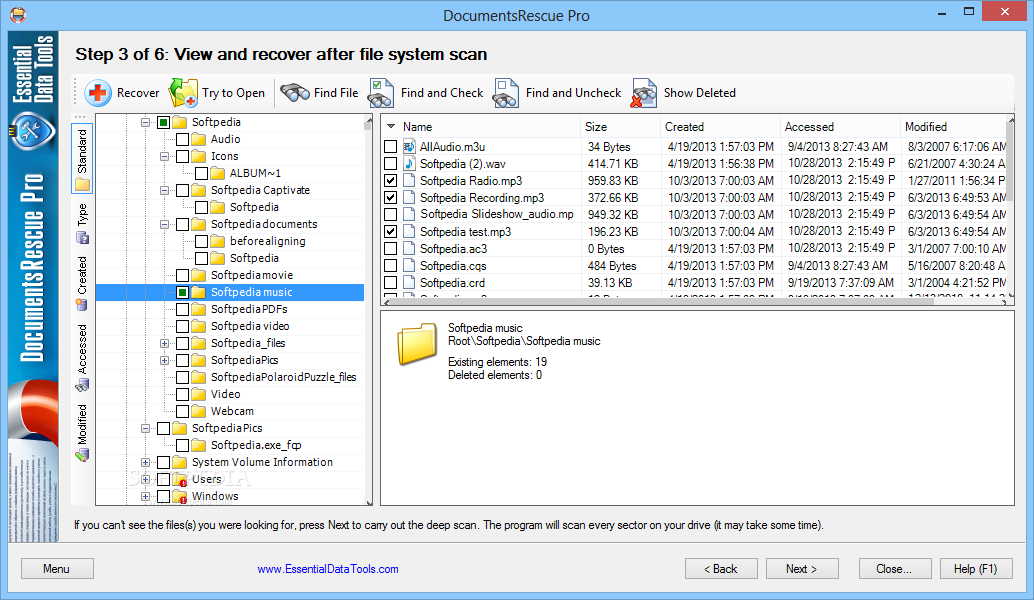Check the Softpedia.crd file checkbox
1034x600 pixels.
pyautogui.click(x=390, y=283)
